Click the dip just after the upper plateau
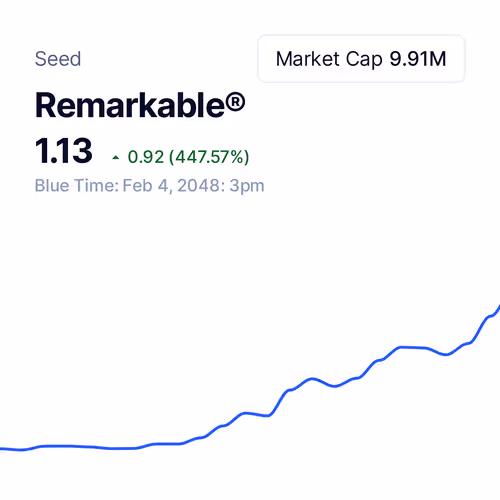This screenshot has width=500, height=500. click(446, 354)
